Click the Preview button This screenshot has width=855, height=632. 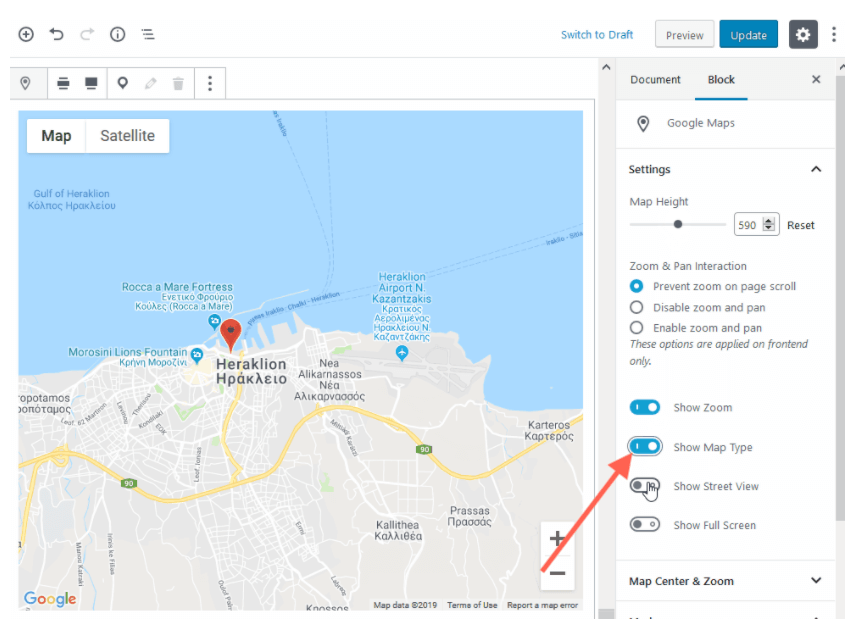(x=684, y=34)
